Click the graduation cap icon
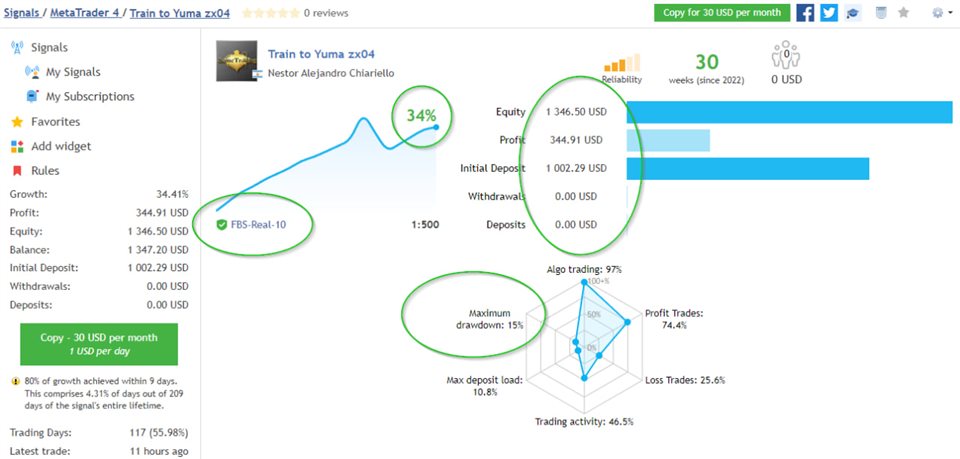 [x=853, y=13]
